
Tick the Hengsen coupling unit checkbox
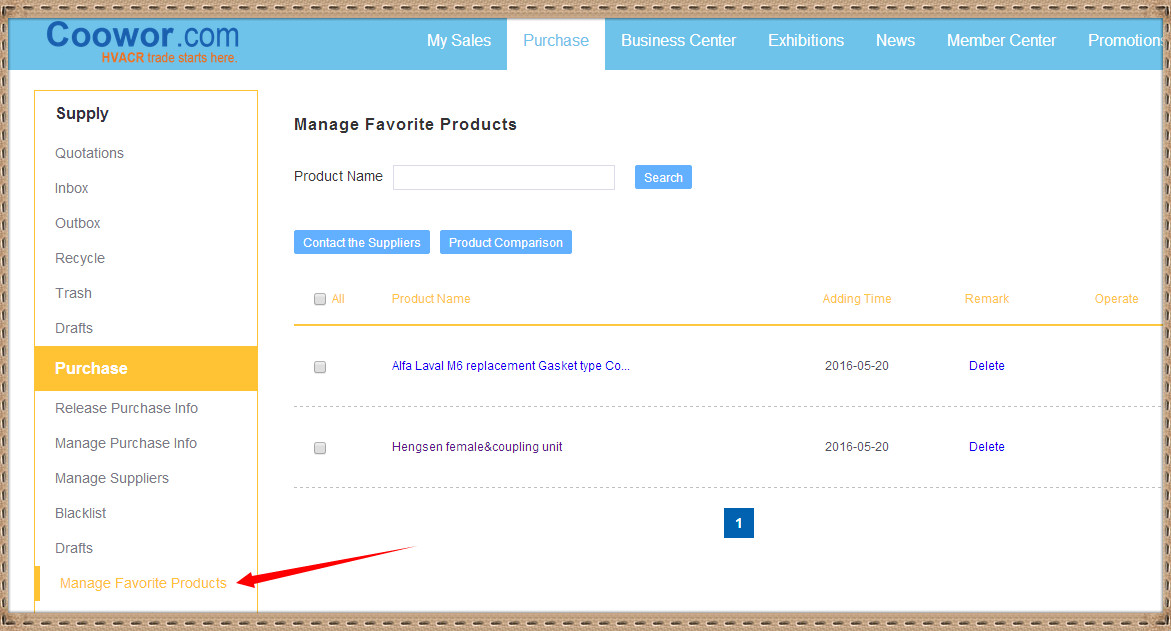click(x=320, y=448)
